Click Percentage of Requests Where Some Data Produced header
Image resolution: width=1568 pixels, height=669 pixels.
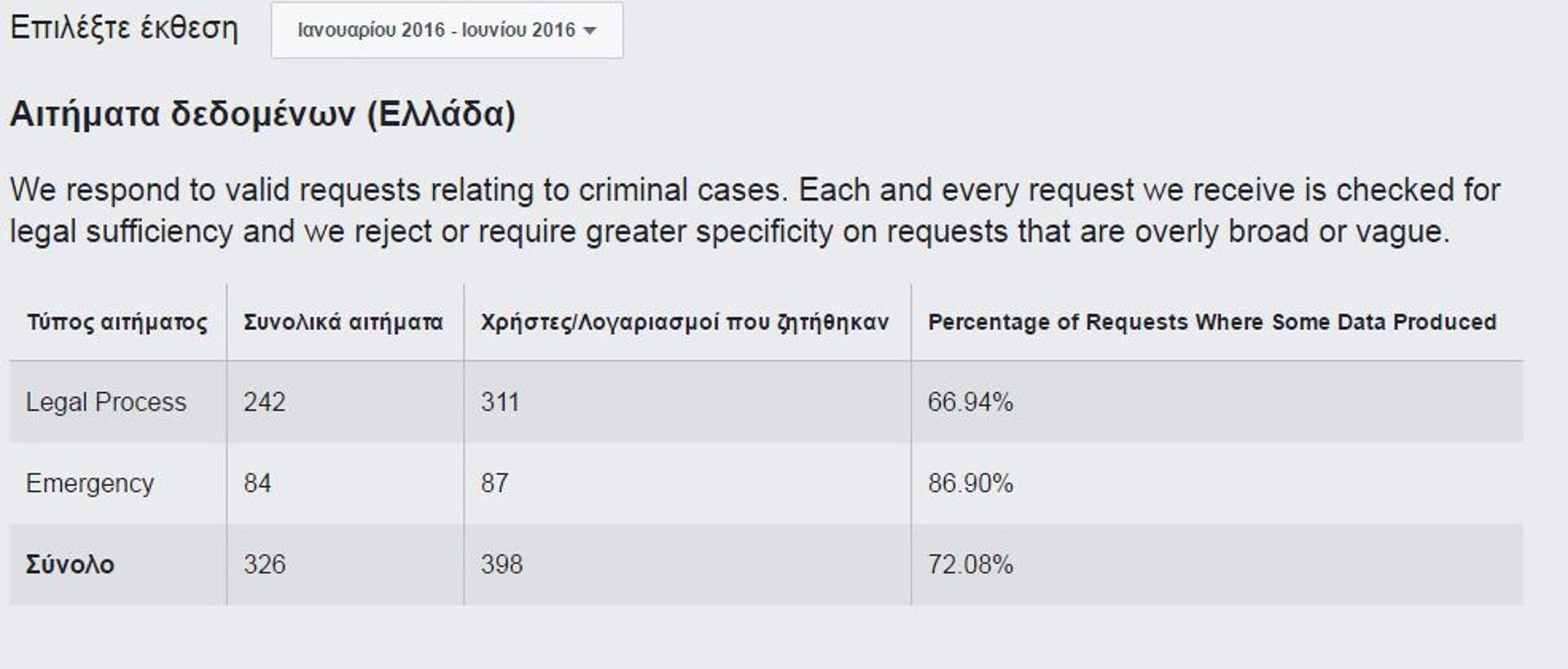click(1212, 323)
